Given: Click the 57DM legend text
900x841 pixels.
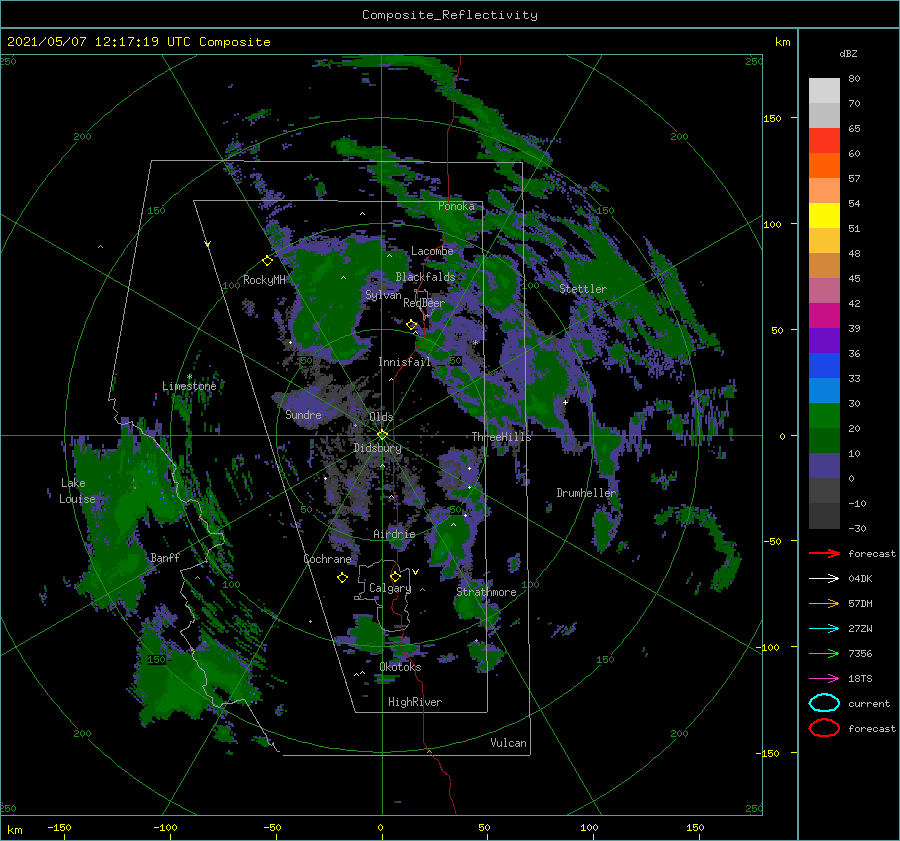Looking at the screenshot, I should [x=860, y=603].
